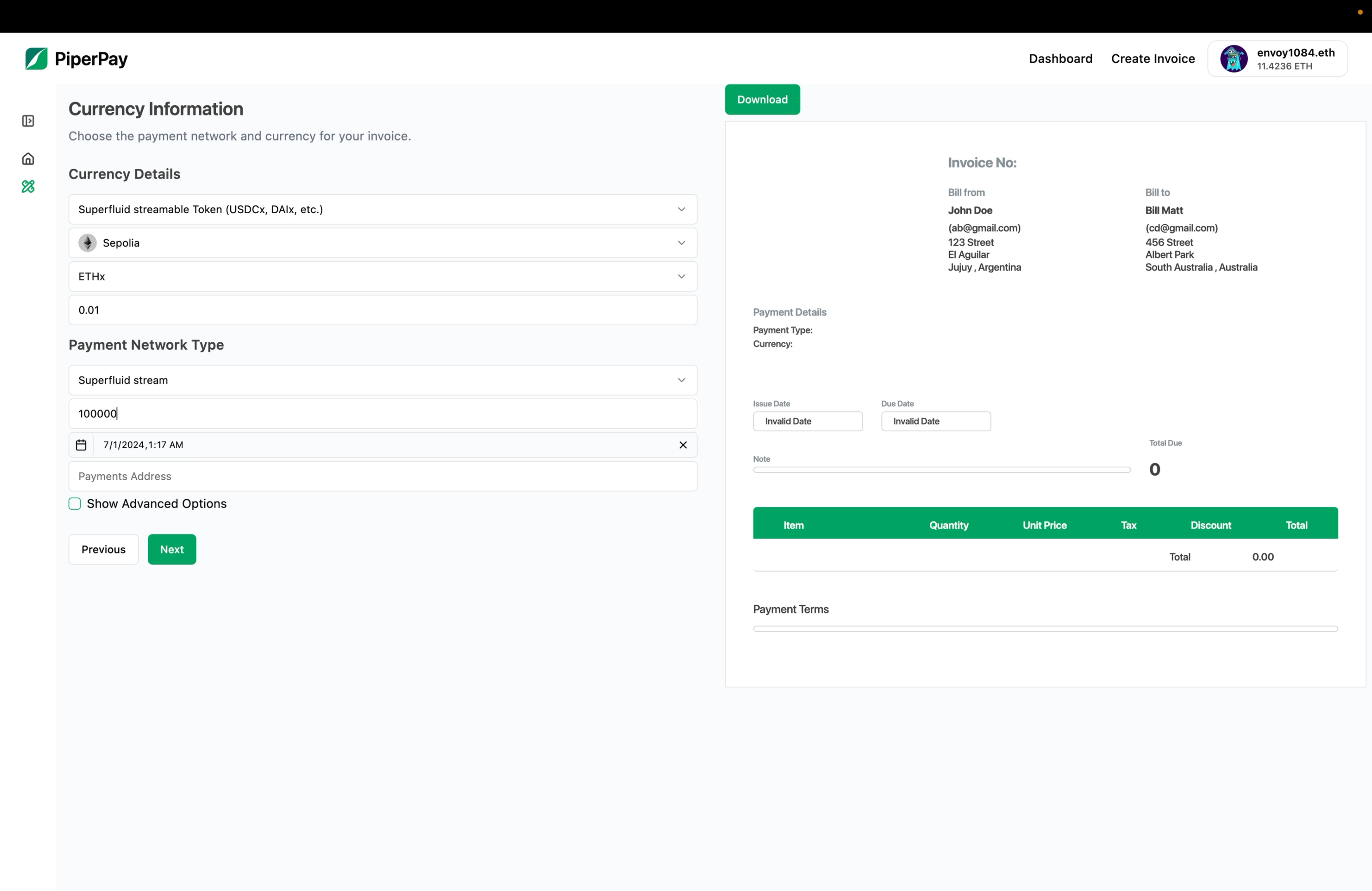Click the Ethereum Sepolia network icon
The image size is (1372, 891).
(87, 243)
